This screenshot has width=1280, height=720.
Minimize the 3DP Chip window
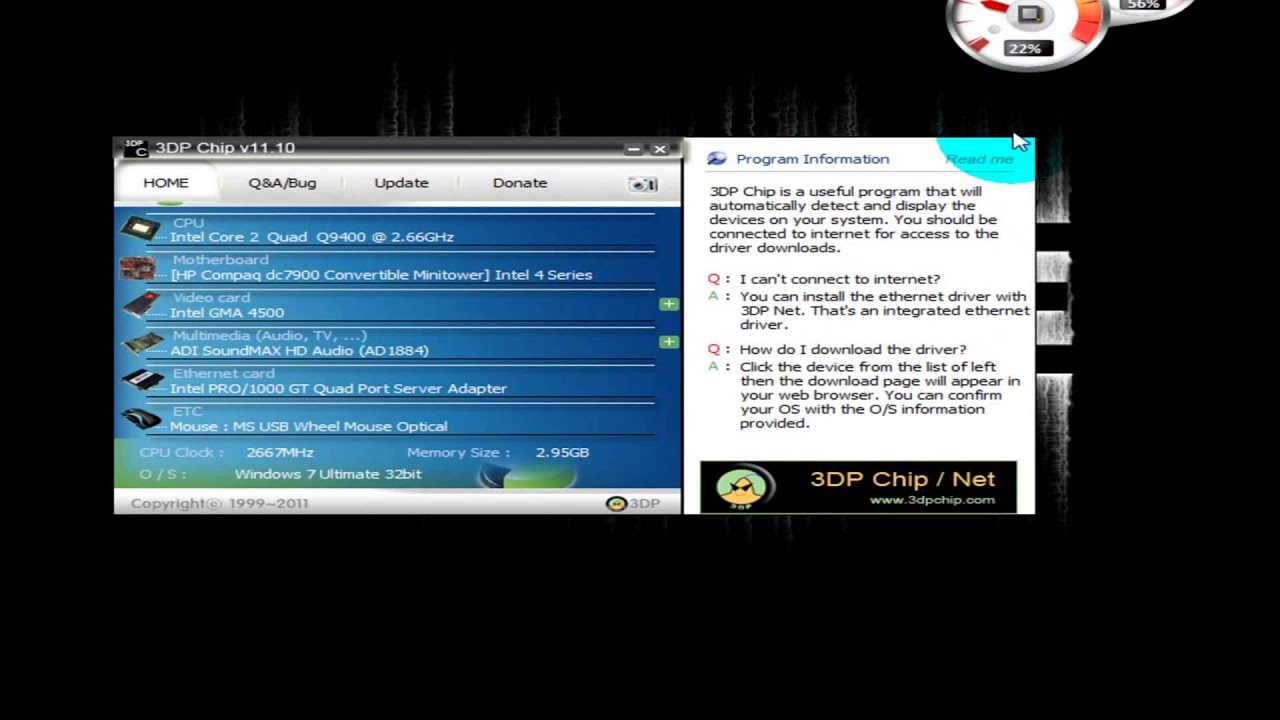(633, 149)
